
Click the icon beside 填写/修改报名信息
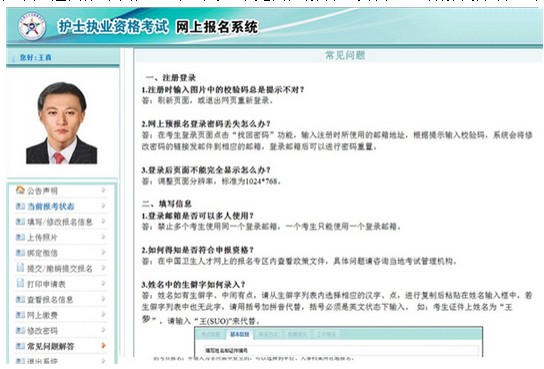click(x=20, y=222)
